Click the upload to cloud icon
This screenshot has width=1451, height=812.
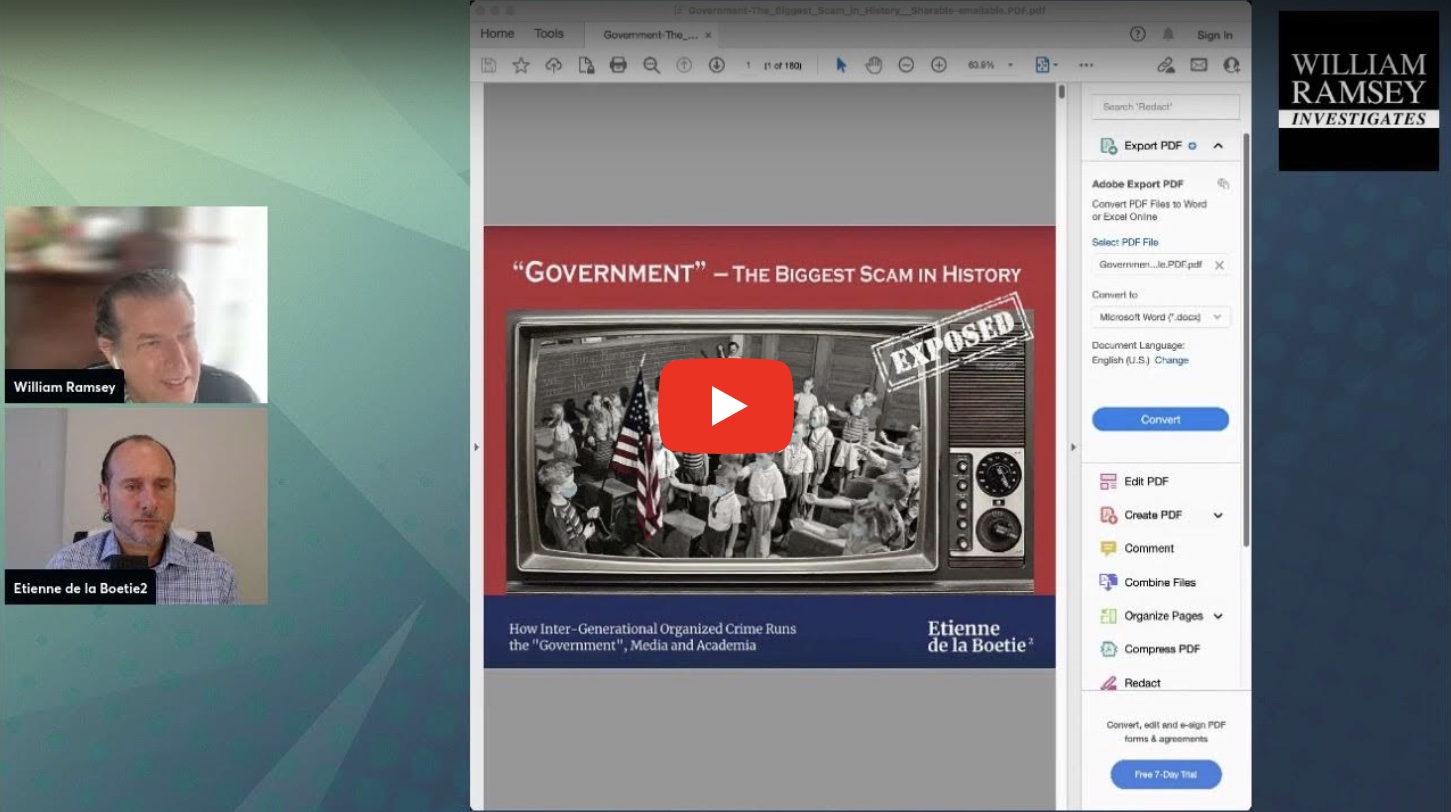tap(553, 65)
